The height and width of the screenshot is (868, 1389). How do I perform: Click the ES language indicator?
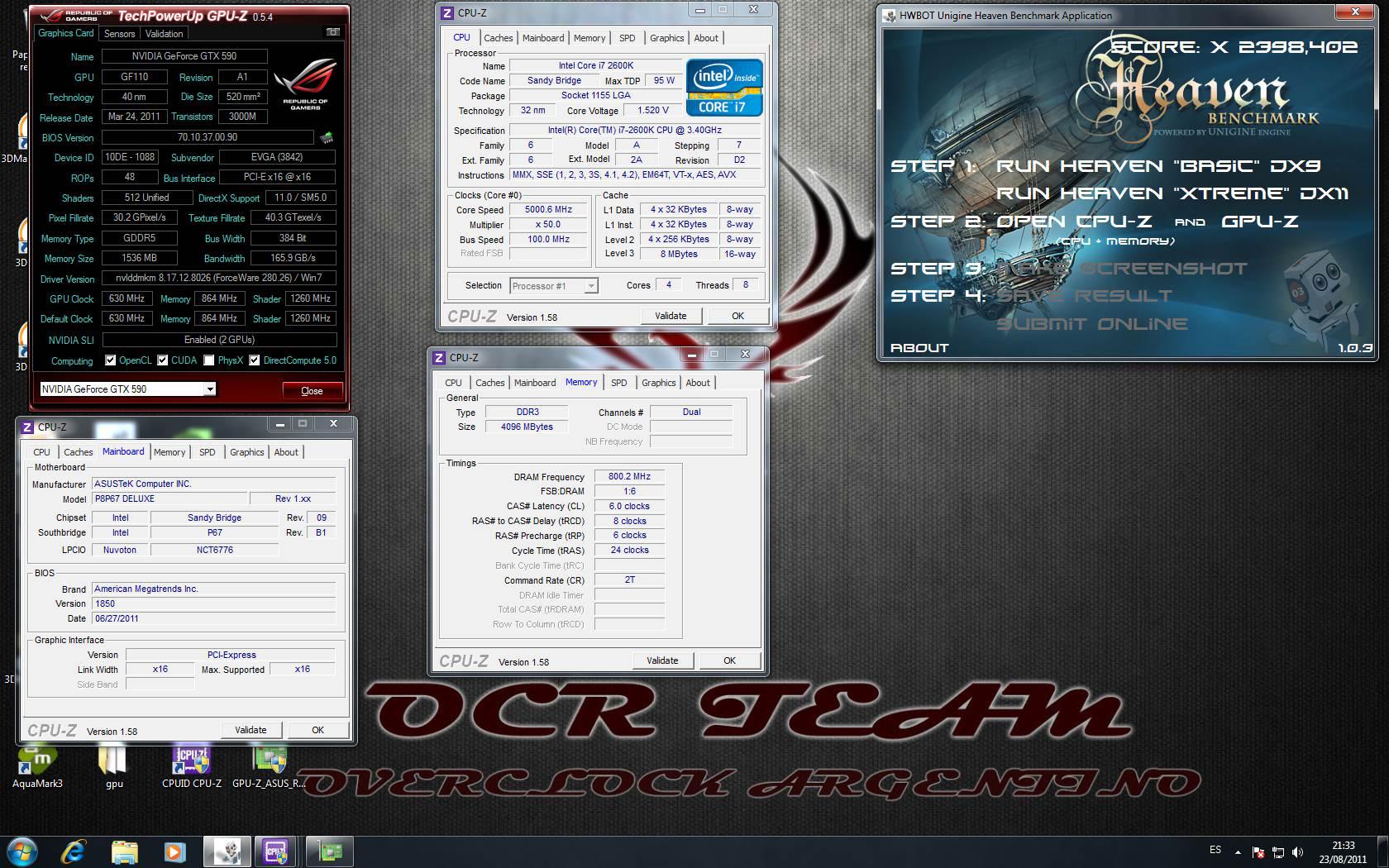(x=1215, y=850)
